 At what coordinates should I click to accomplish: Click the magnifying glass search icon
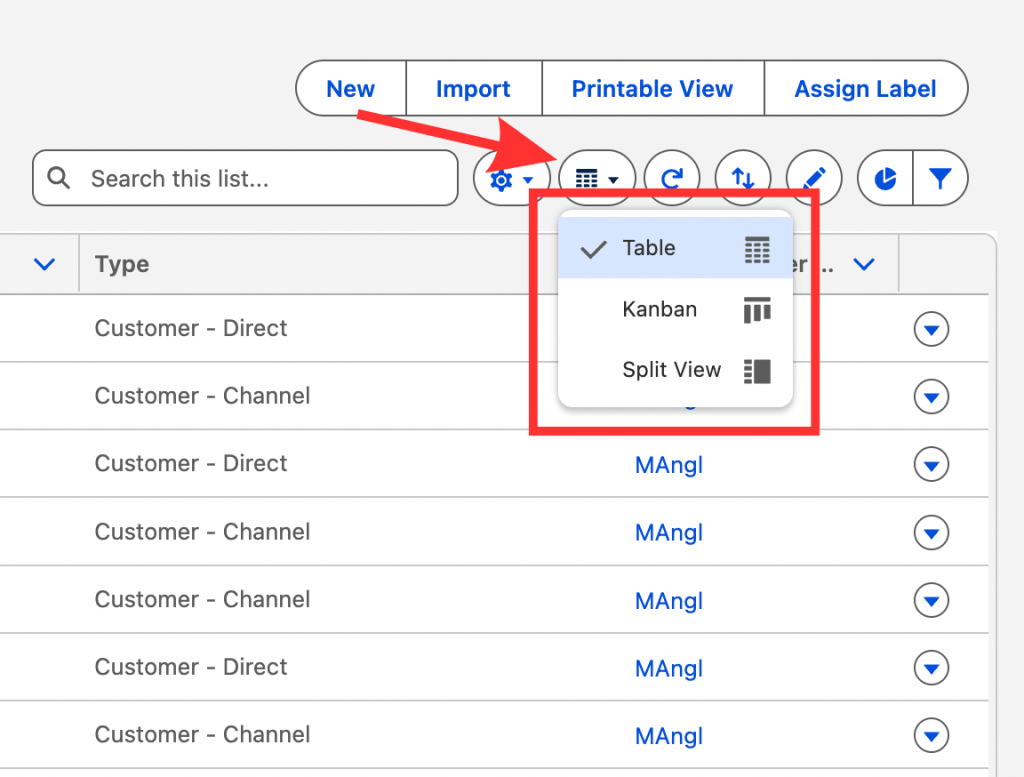click(58, 178)
